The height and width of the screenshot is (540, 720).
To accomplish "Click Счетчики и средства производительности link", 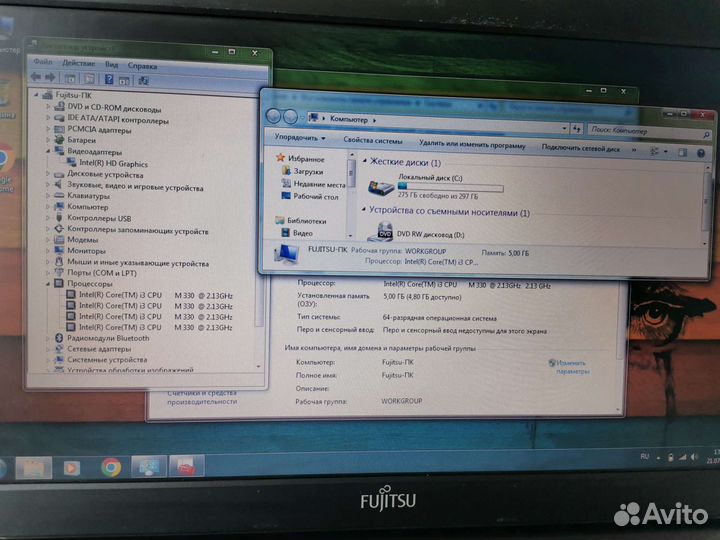I will tap(202, 397).
